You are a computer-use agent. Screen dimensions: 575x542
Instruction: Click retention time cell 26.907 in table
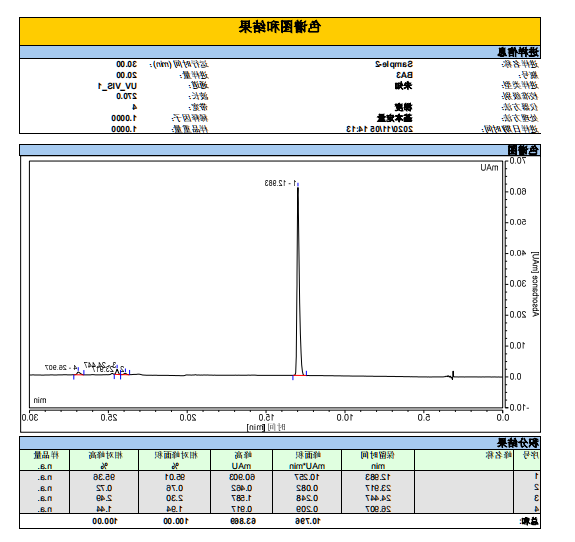coord(378,509)
